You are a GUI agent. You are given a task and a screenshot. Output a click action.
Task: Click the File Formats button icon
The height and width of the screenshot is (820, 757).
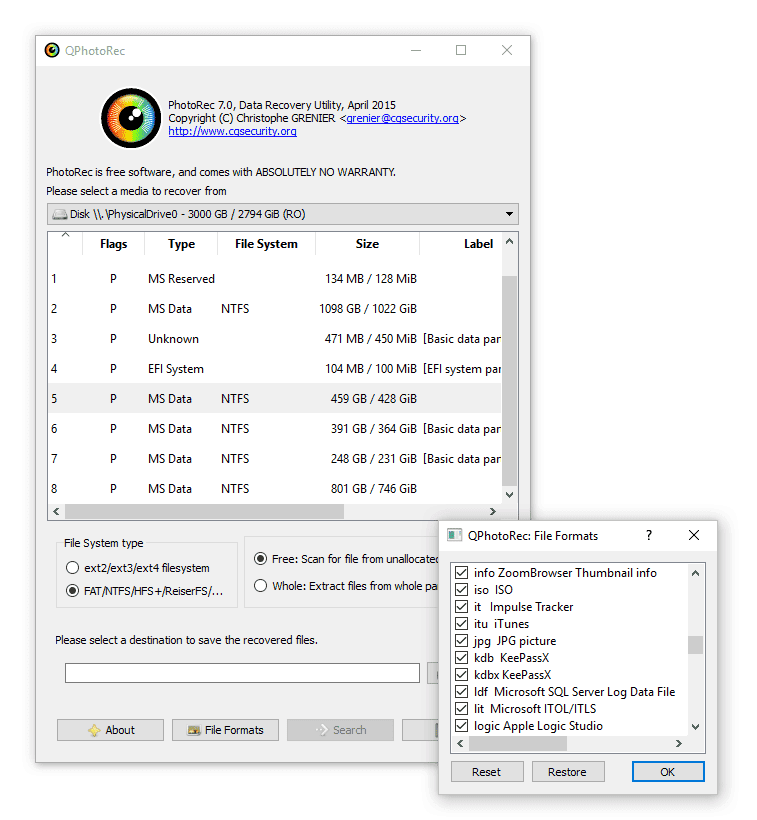[x=193, y=730]
